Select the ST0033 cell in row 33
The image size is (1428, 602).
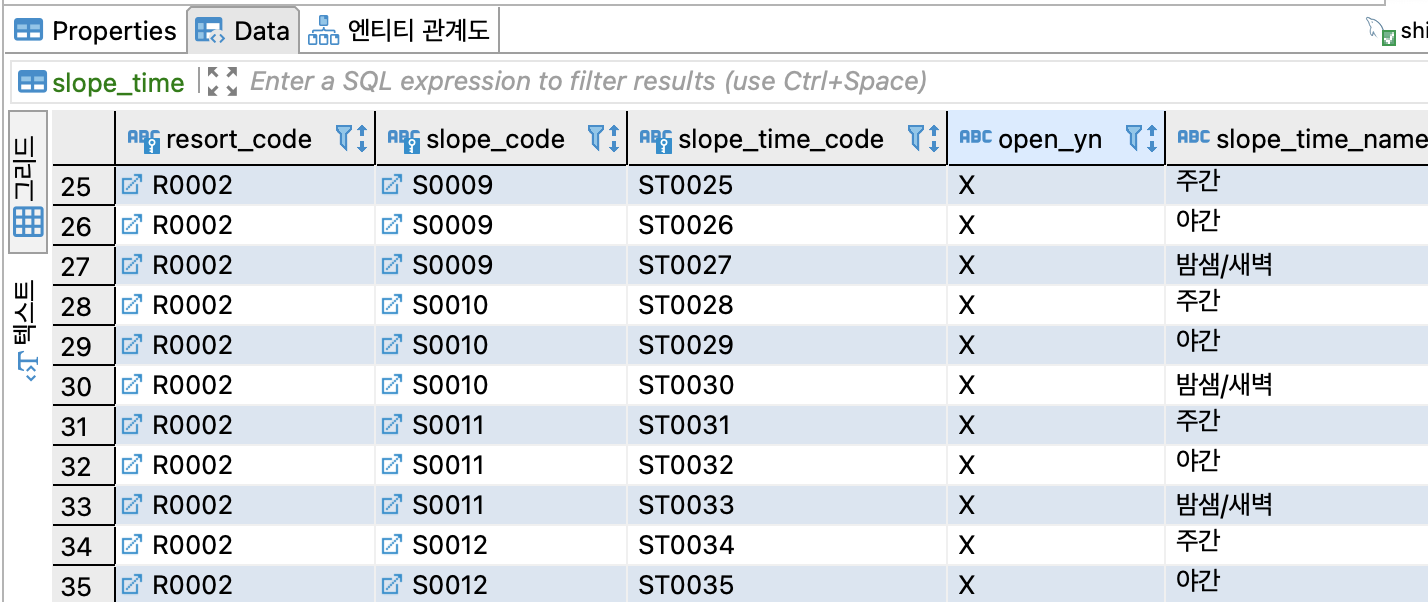pos(686,505)
